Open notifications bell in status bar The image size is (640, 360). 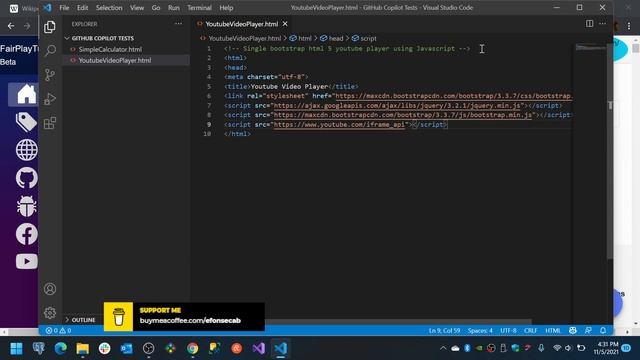pos(603,331)
